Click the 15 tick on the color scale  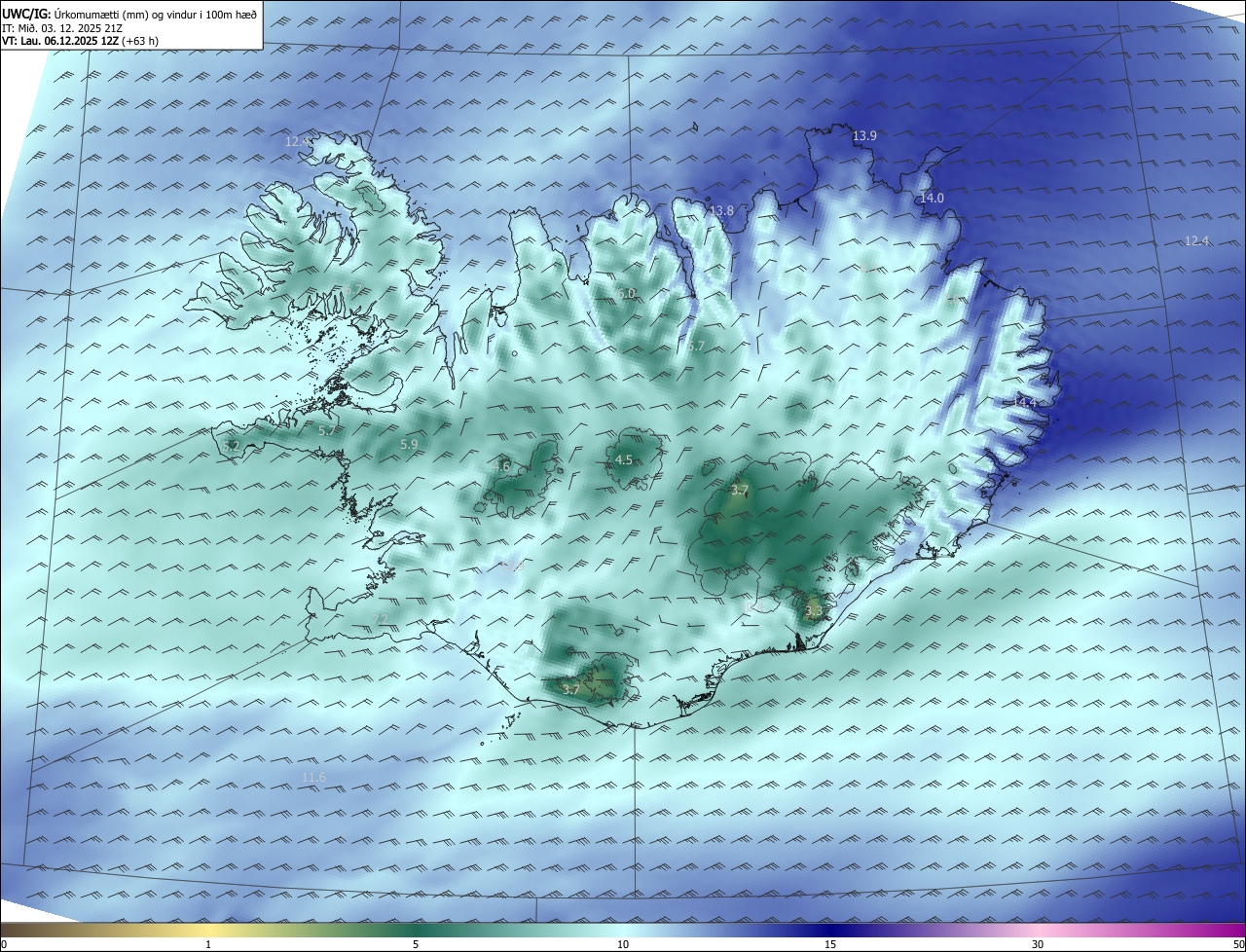tap(830, 944)
